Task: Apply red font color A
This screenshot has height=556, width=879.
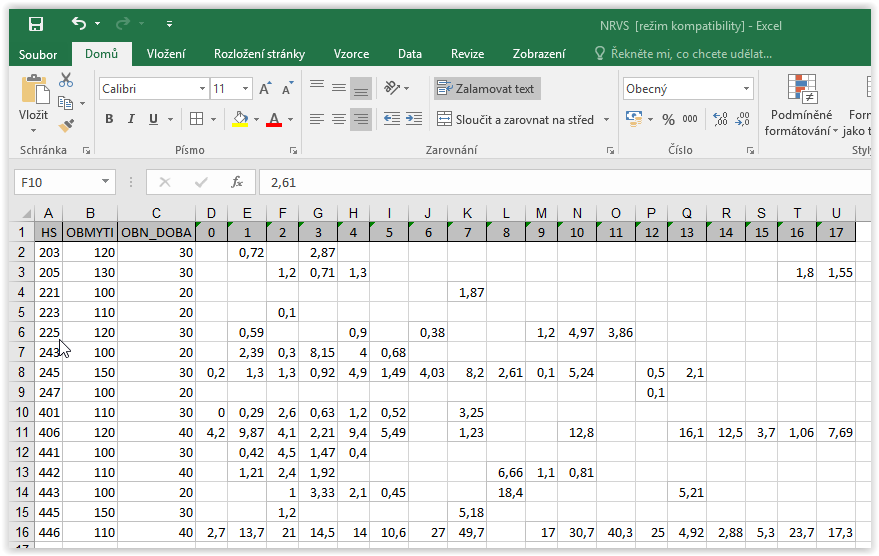Action: 274,119
